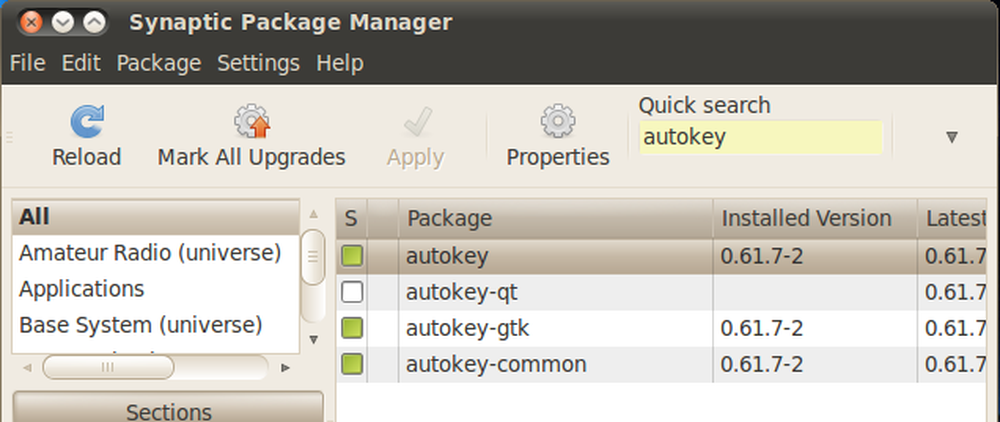Click the sections list scroll-up arrow
1000x422 pixels.
(x=313, y=214)
